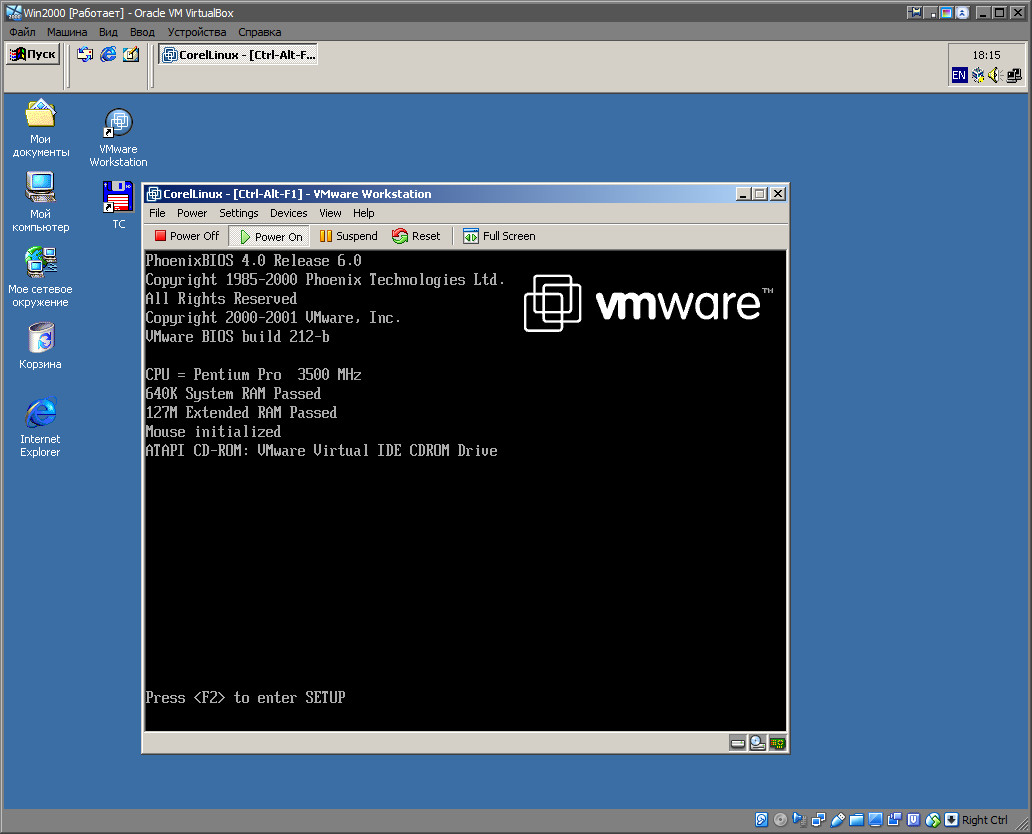Select the TC floppy desktop shortcut
The image size is (1032, 834).
(x=118, y=205)
